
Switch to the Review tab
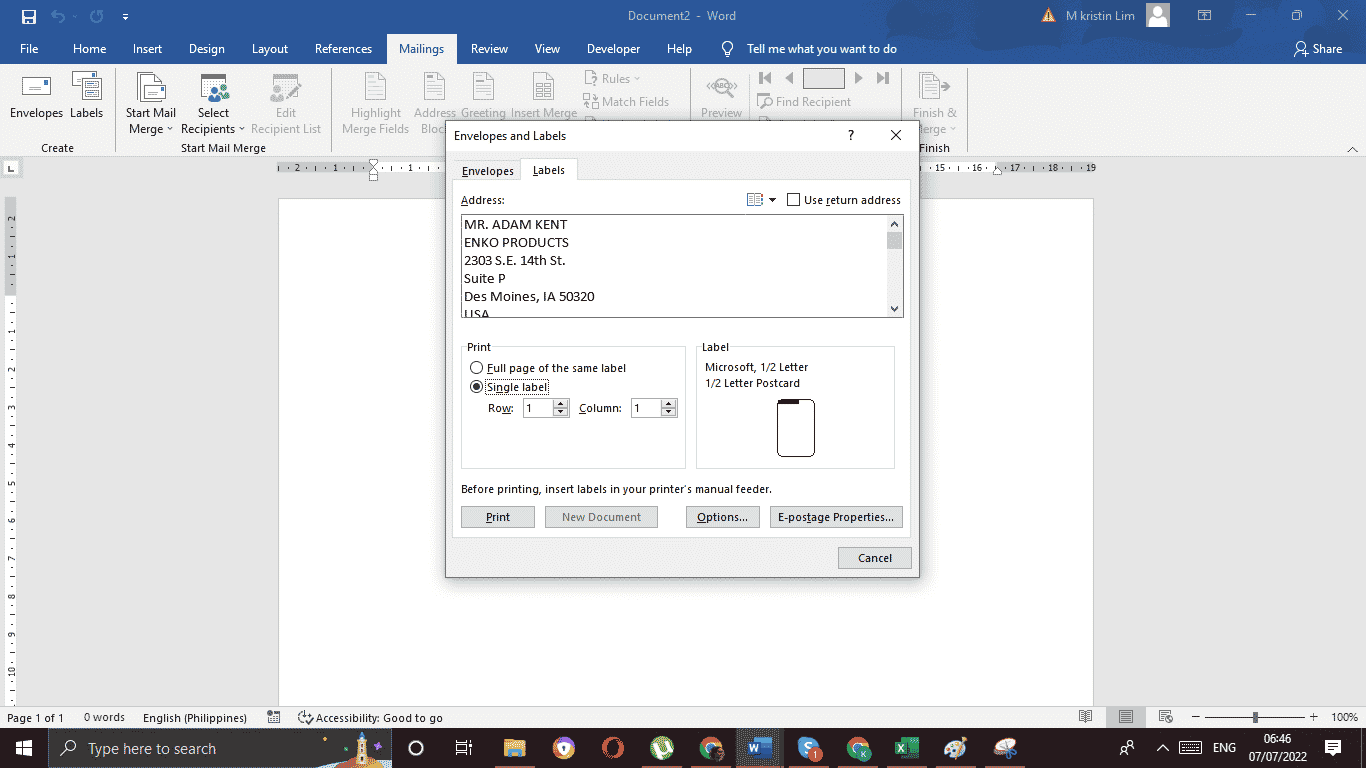coord(489,49)
